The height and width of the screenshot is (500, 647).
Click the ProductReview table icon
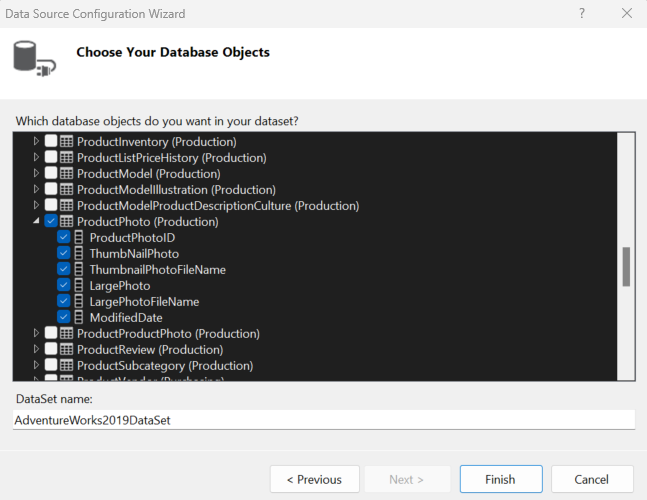(67, 350)
